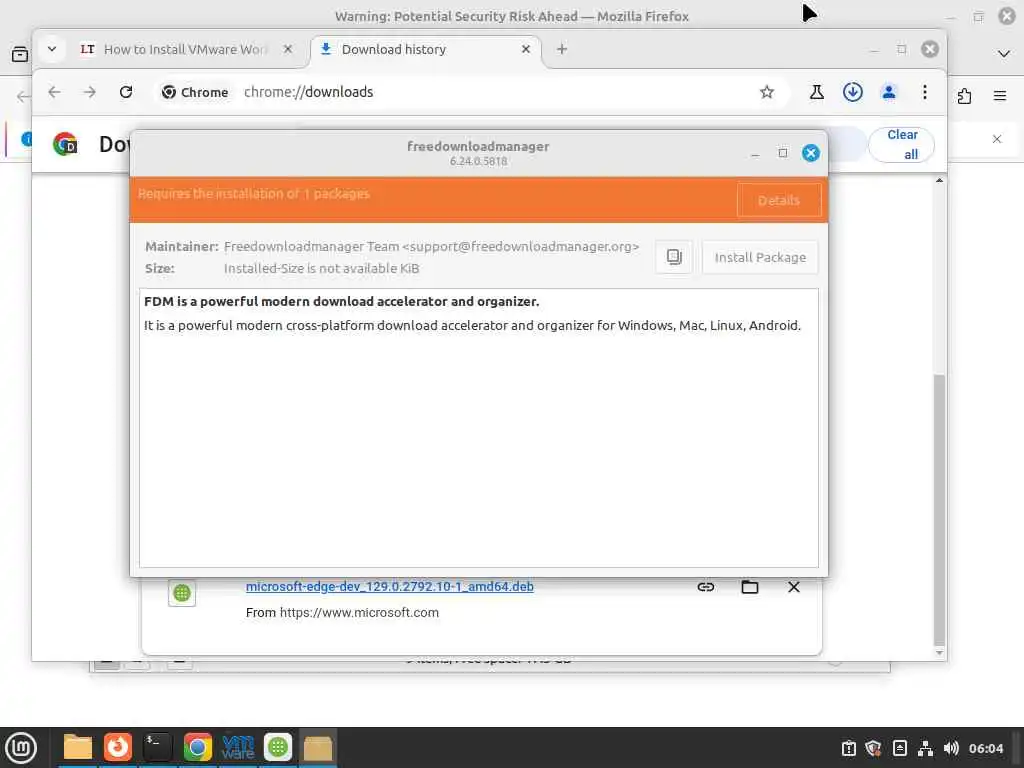Dismiss the Firefox notification bar
Image resolution: width=1024 pixels, height=768 pixels.
click(x=997, y=138)
